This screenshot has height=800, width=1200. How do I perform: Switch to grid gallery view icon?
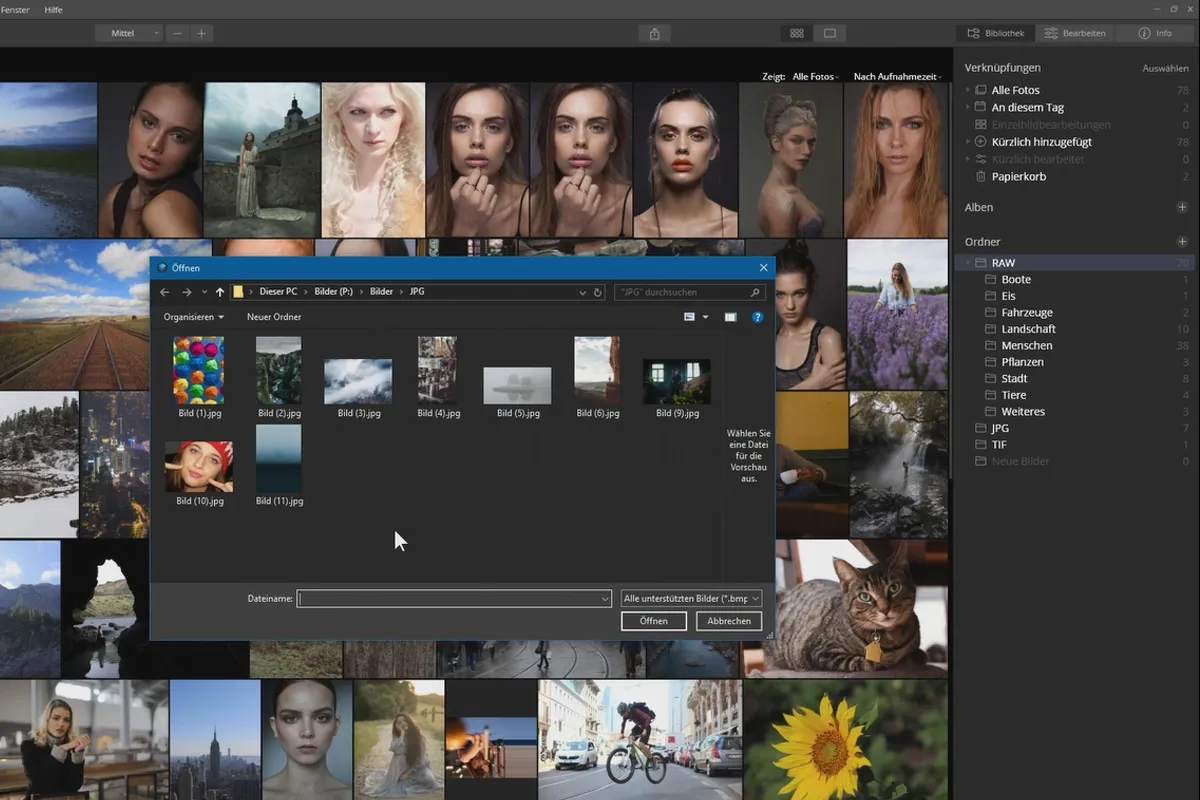[x=797, y=33]
